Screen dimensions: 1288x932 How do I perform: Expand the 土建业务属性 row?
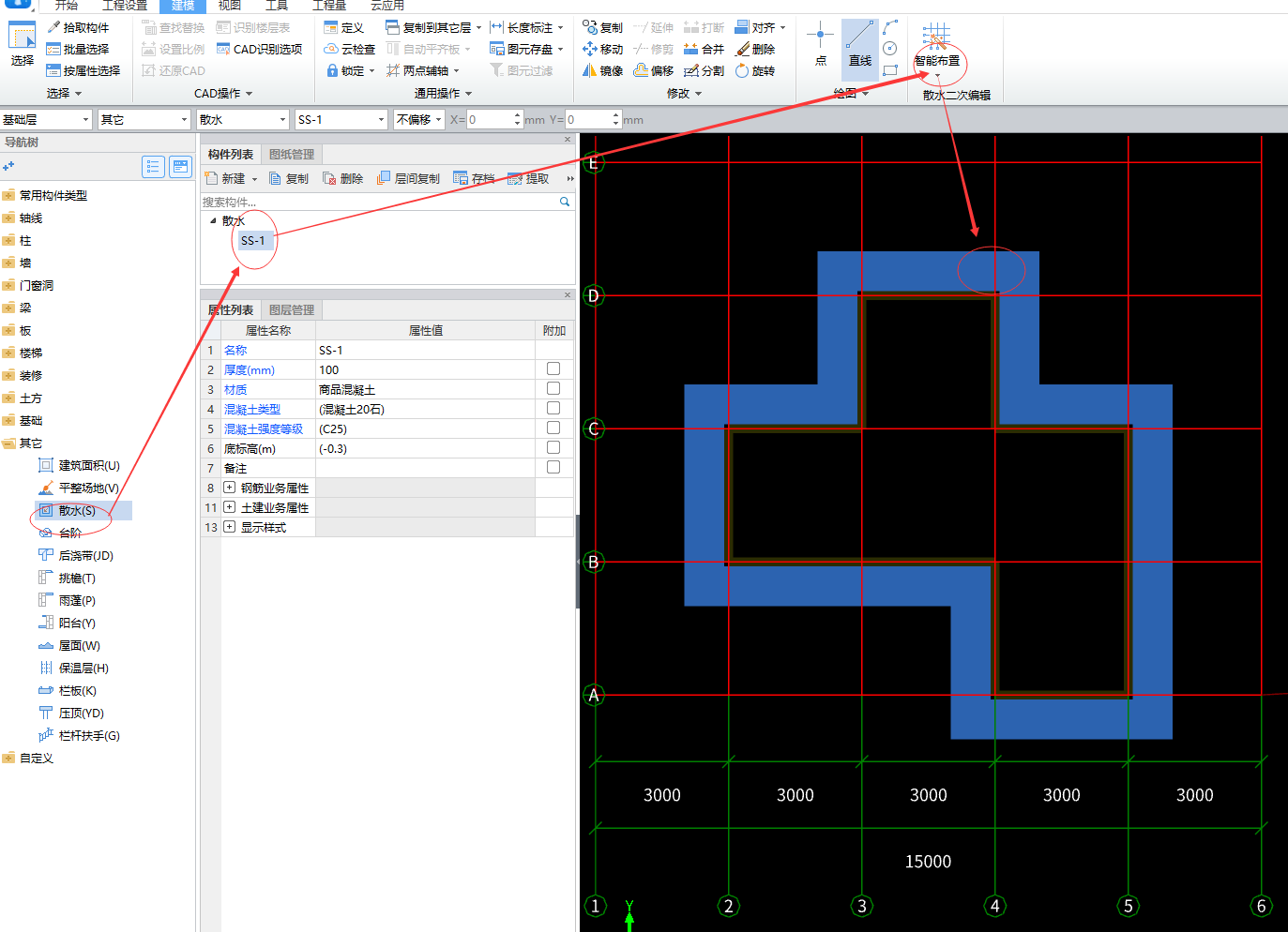(230, 507)
